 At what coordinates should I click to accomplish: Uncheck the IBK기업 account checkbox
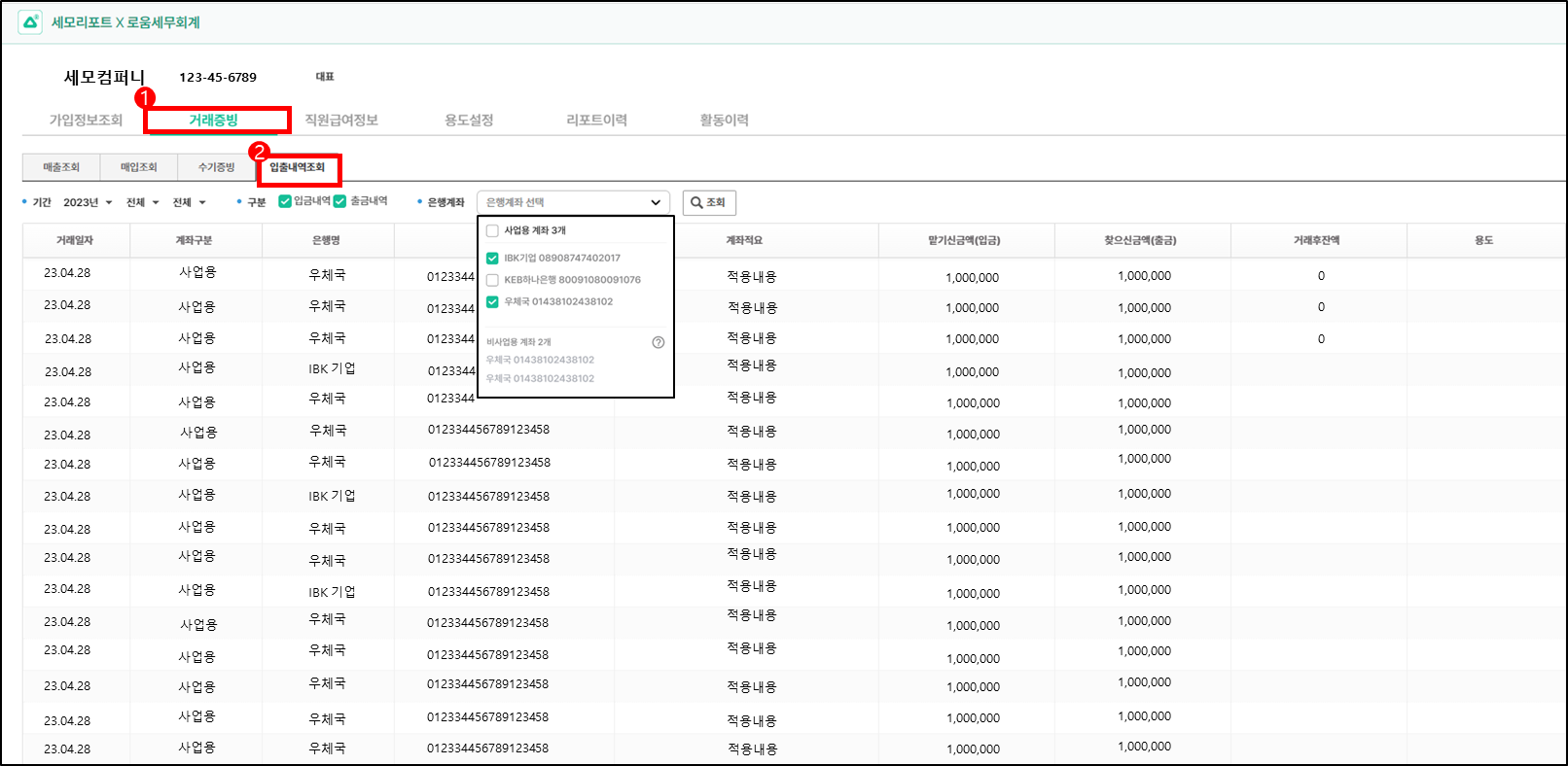[492, 258]
